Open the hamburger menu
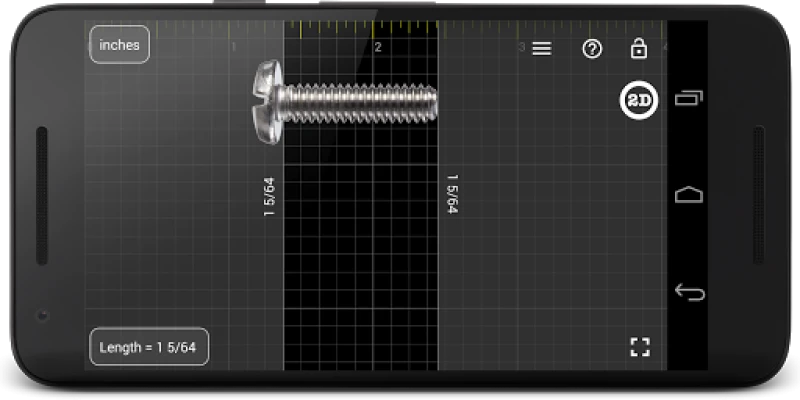Image resolution: width=800 pixels, height=400 pixels. [541, 49]
